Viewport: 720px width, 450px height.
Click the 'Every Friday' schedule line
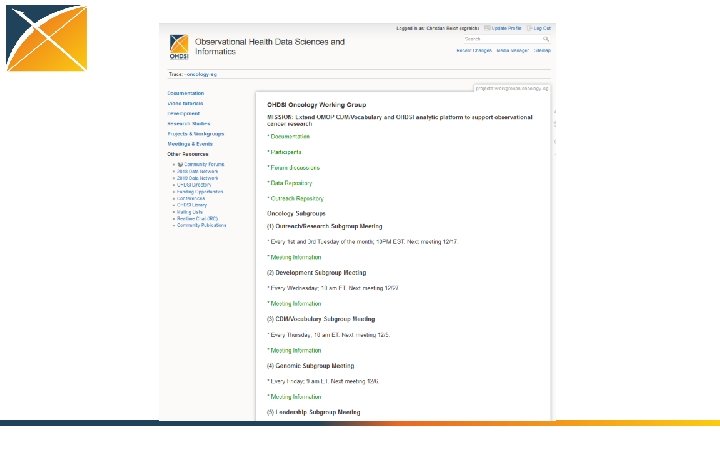tap(323, 382)
